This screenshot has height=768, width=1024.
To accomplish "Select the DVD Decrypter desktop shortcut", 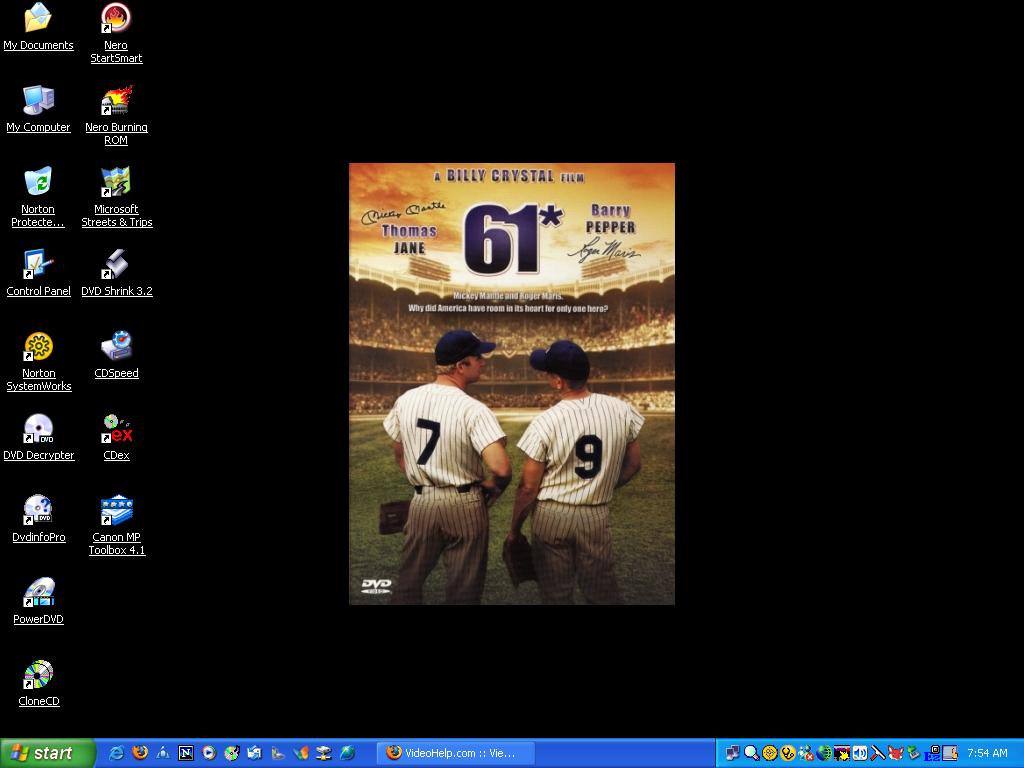I will (x=39, y=437).
